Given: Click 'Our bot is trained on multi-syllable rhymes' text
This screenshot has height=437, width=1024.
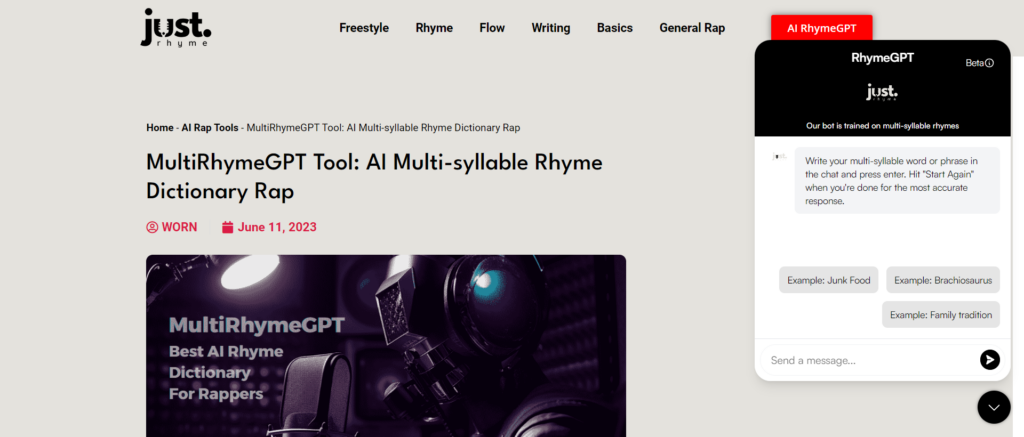Looking at the screenshot, I should click(882, 125).
